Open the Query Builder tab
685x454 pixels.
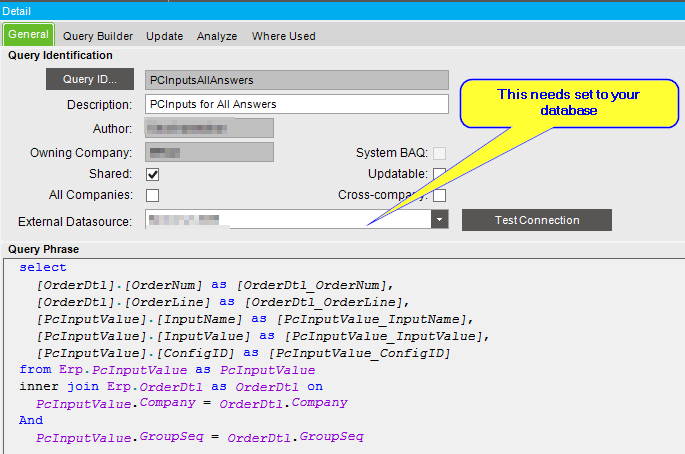pos(98,36)
